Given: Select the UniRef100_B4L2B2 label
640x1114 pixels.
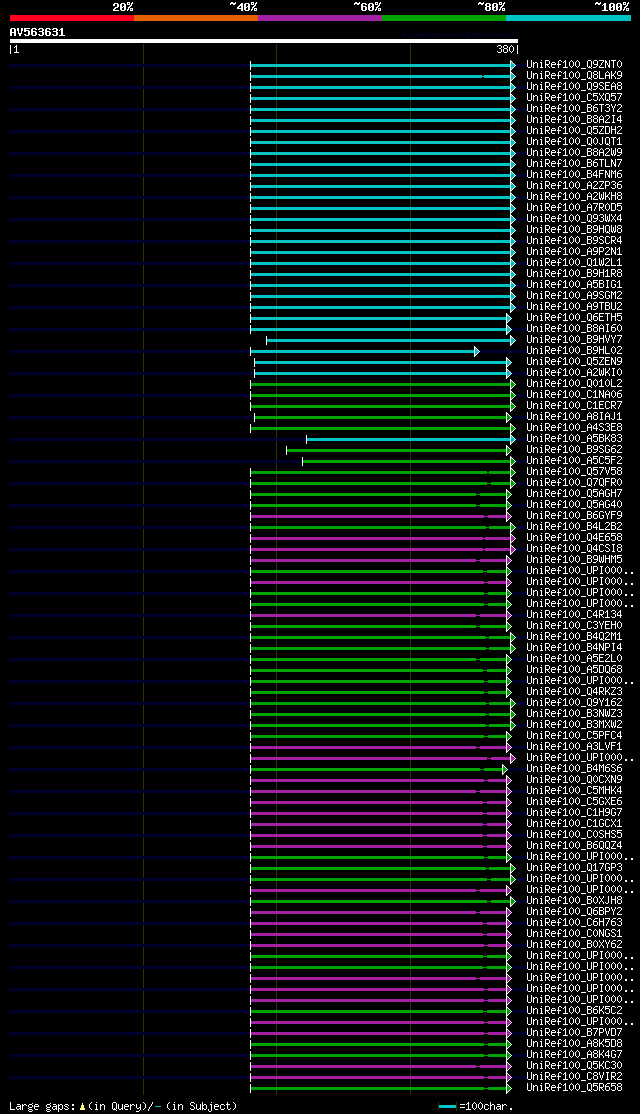Looking at the screenshot, I should (x=575, y=527).
